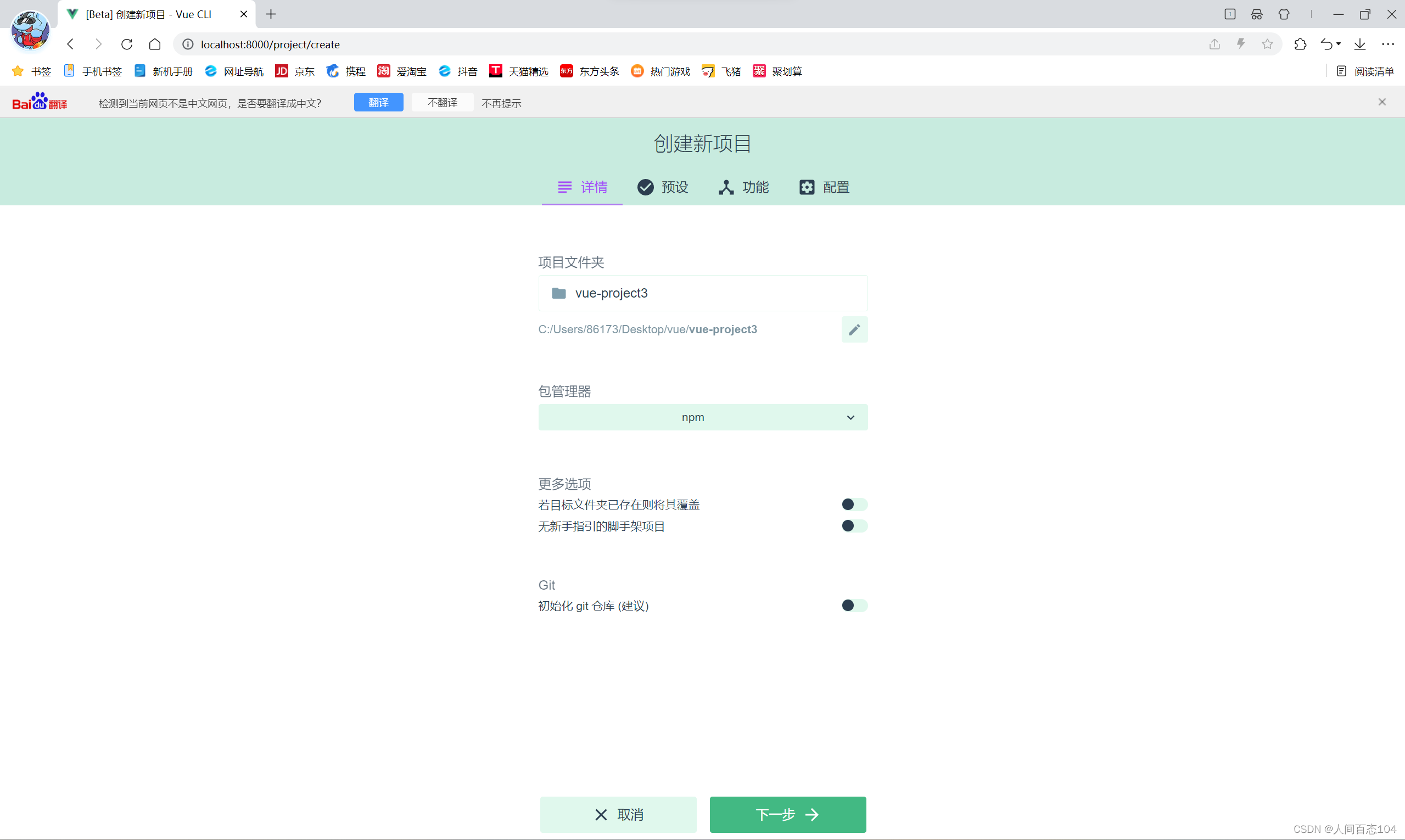Open the browser three-dots menu

pyautogui.click(x=1387, y=44)
